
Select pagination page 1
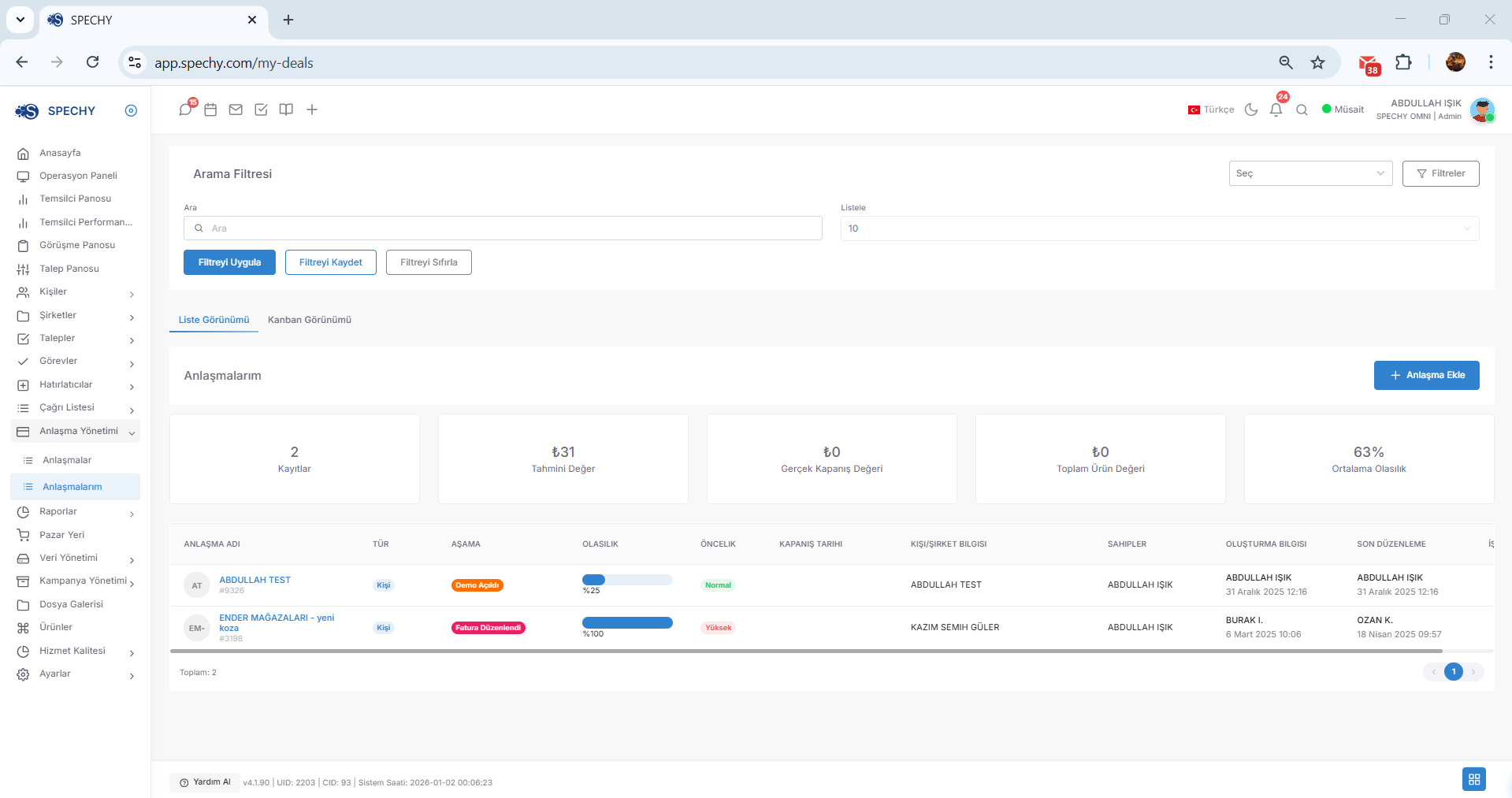click(1453, 672)
